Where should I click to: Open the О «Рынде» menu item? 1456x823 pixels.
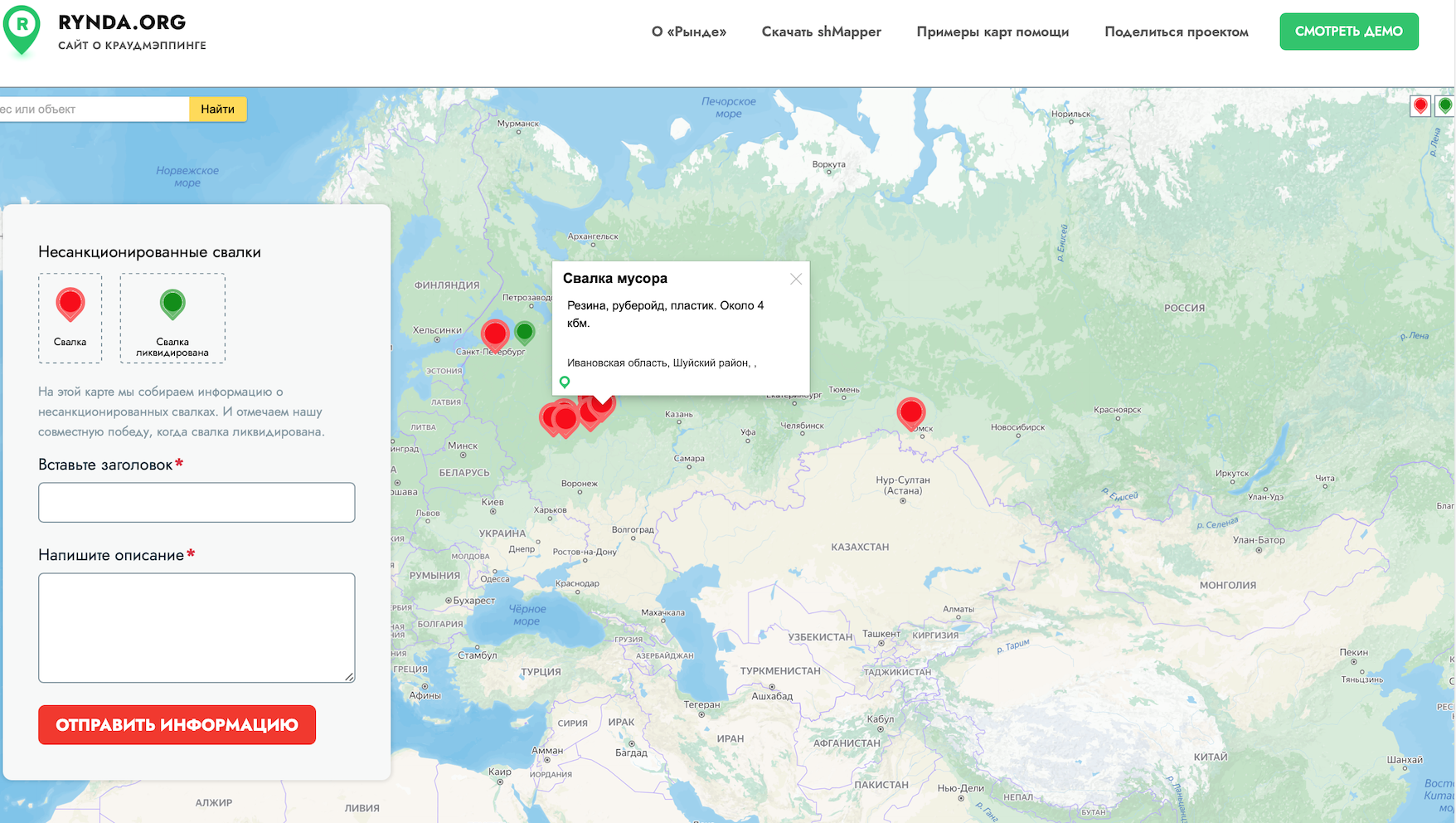pyautogui.click(x=688, y=32)
